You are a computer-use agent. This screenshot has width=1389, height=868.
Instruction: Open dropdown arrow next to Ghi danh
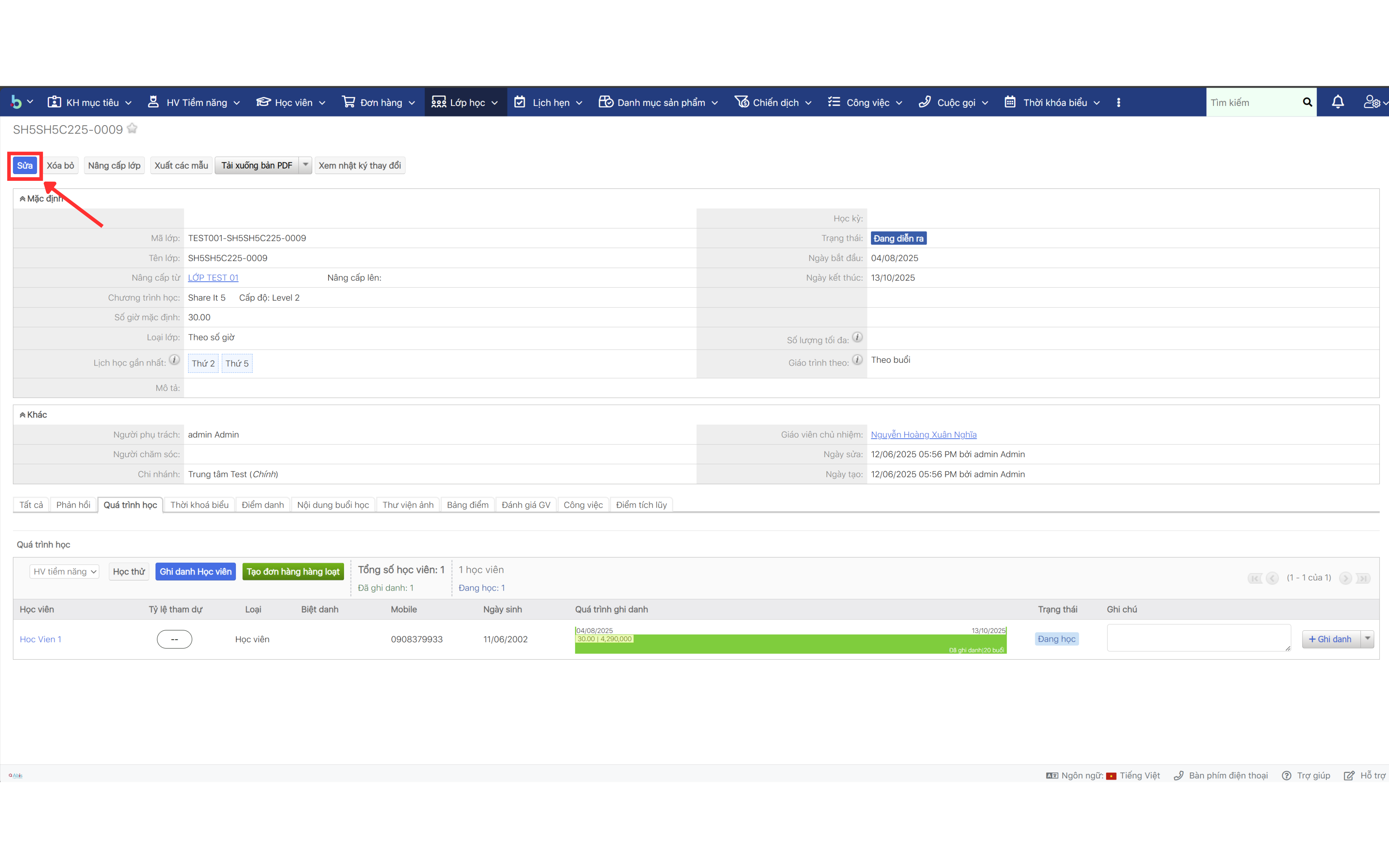click(1368, 638)
